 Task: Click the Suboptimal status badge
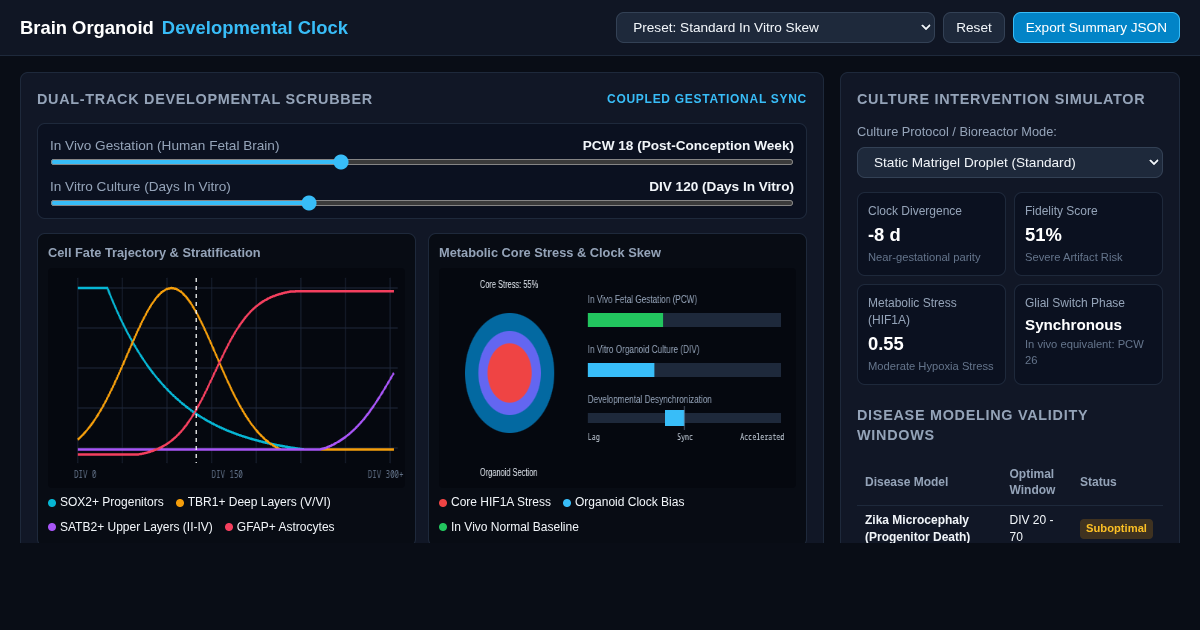coord(1116,529)
